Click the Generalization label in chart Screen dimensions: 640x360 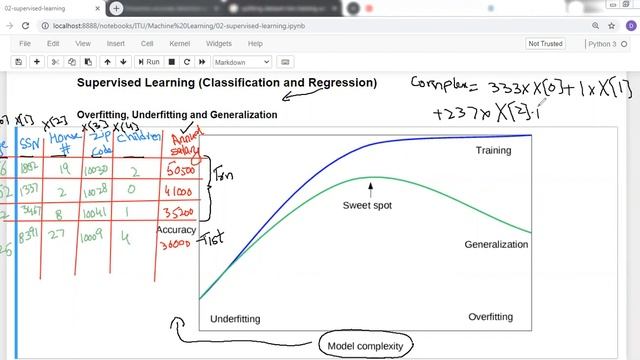(x=496, y=244)
